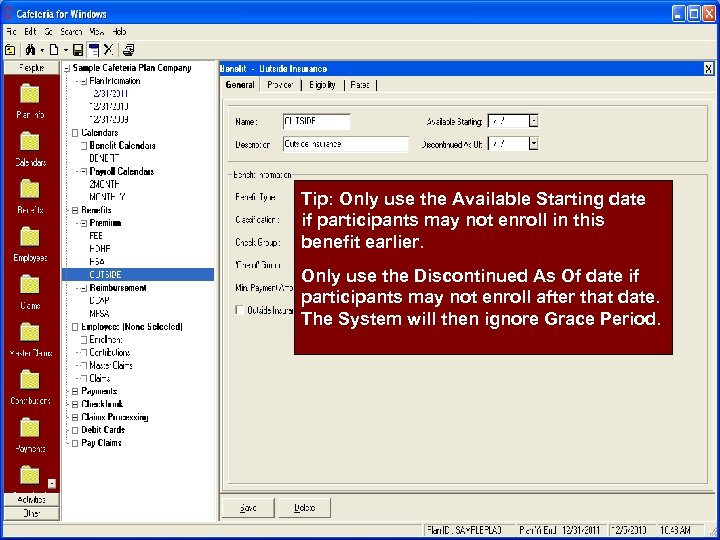
Task: Open the File menu
Action: [11, 32]
